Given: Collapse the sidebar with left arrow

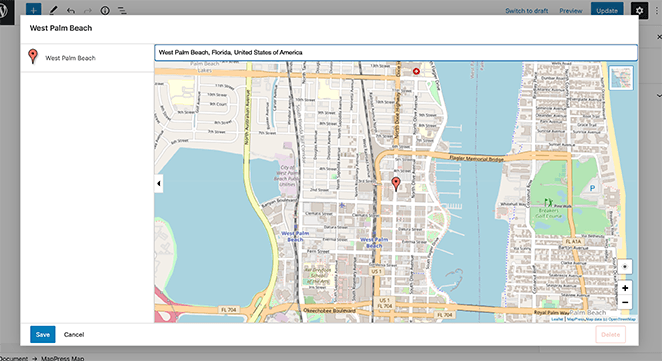Looking at the screenshot, I should (x=159, y=183).
